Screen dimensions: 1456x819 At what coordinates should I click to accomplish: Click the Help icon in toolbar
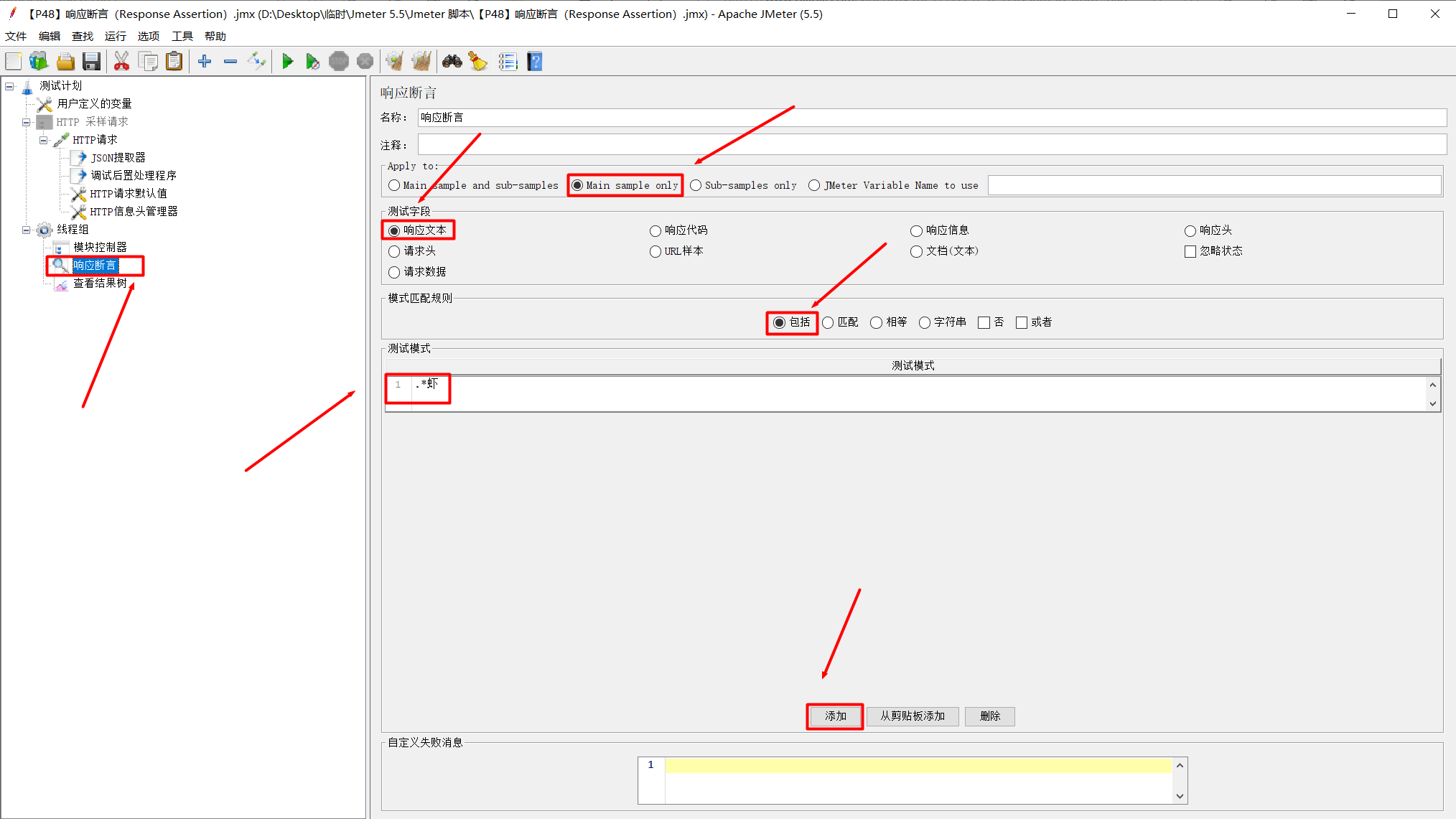coord(535,62)
